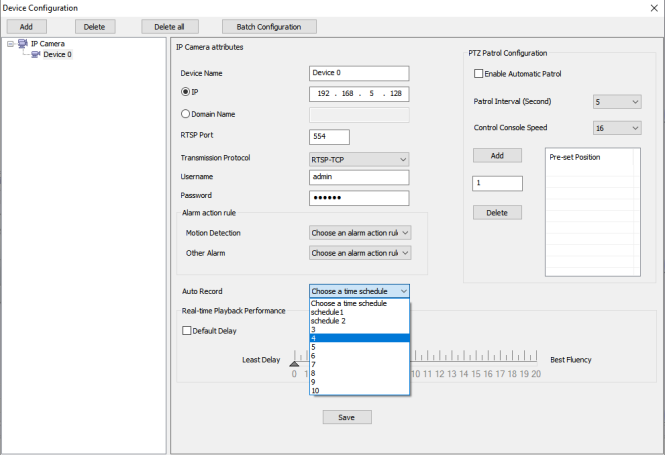This screenshot has height=455, width=665.
Task: Open the Transmission Protocol dropdown
Action: point(359,158)
